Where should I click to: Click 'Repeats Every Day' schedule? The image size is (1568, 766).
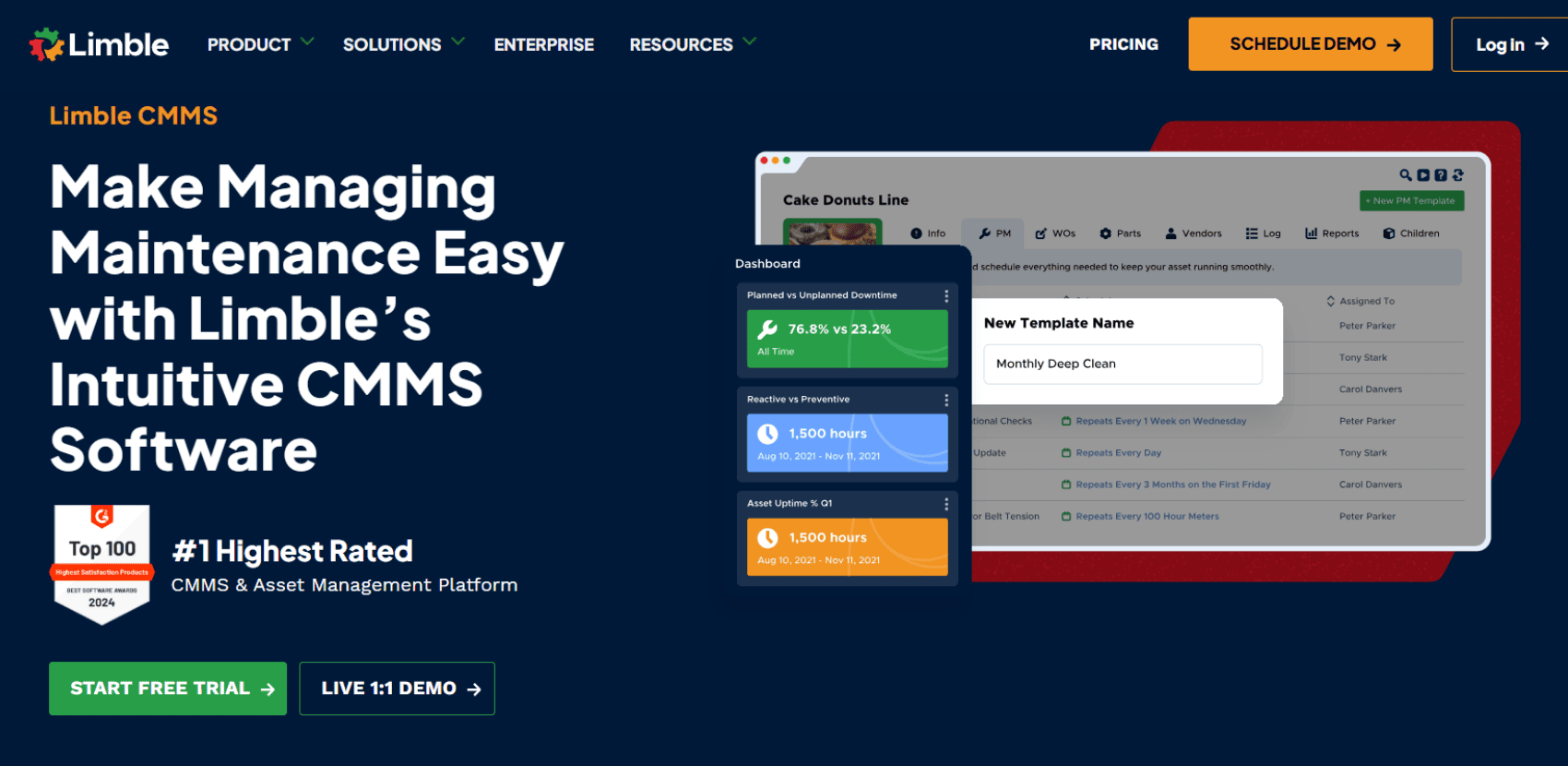click(x=1119, y=453)
